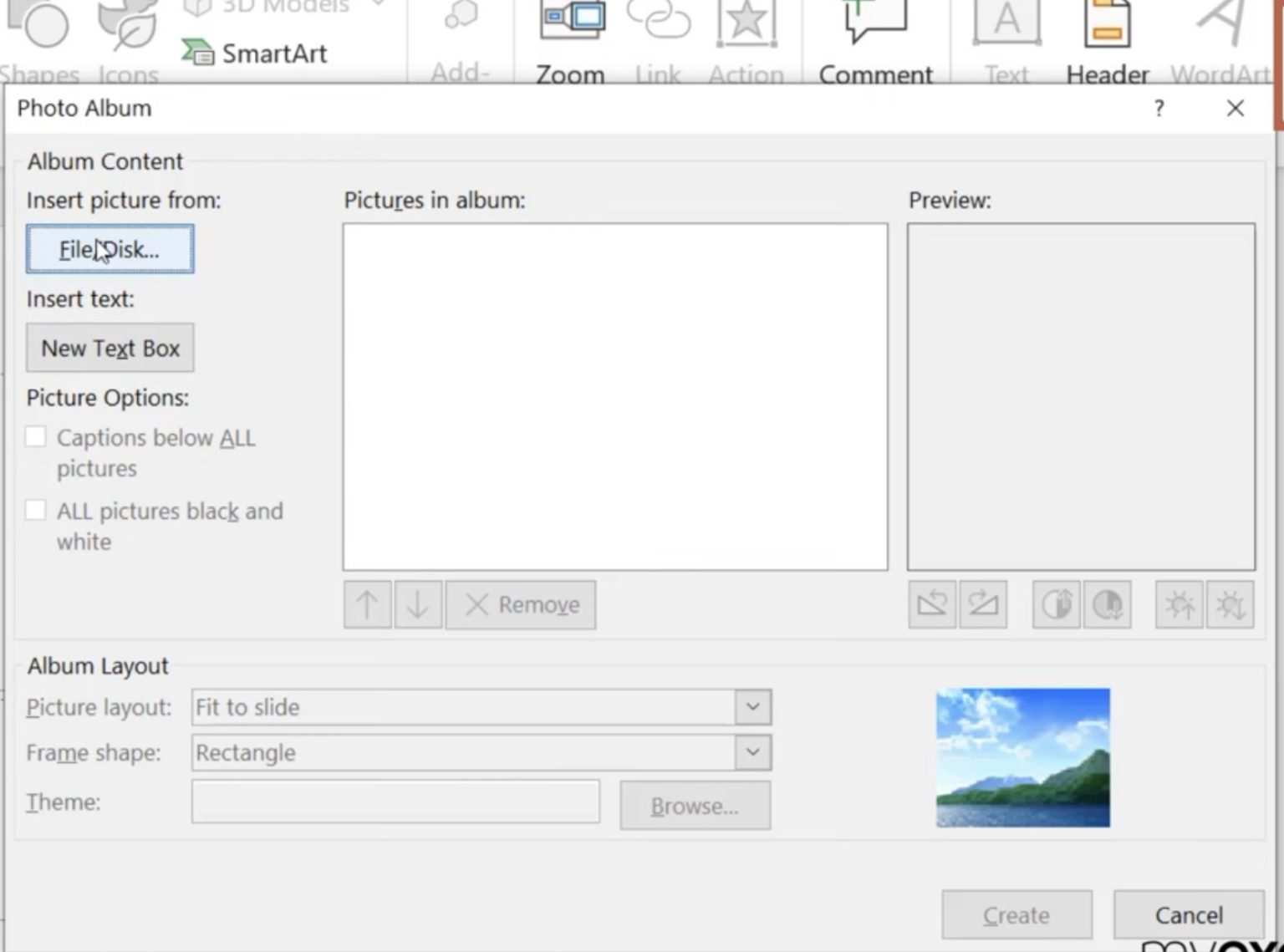Click inside the Theme input field
Image resolution: width=1284 pixels, height=952 pixels.
click(395, 801)
